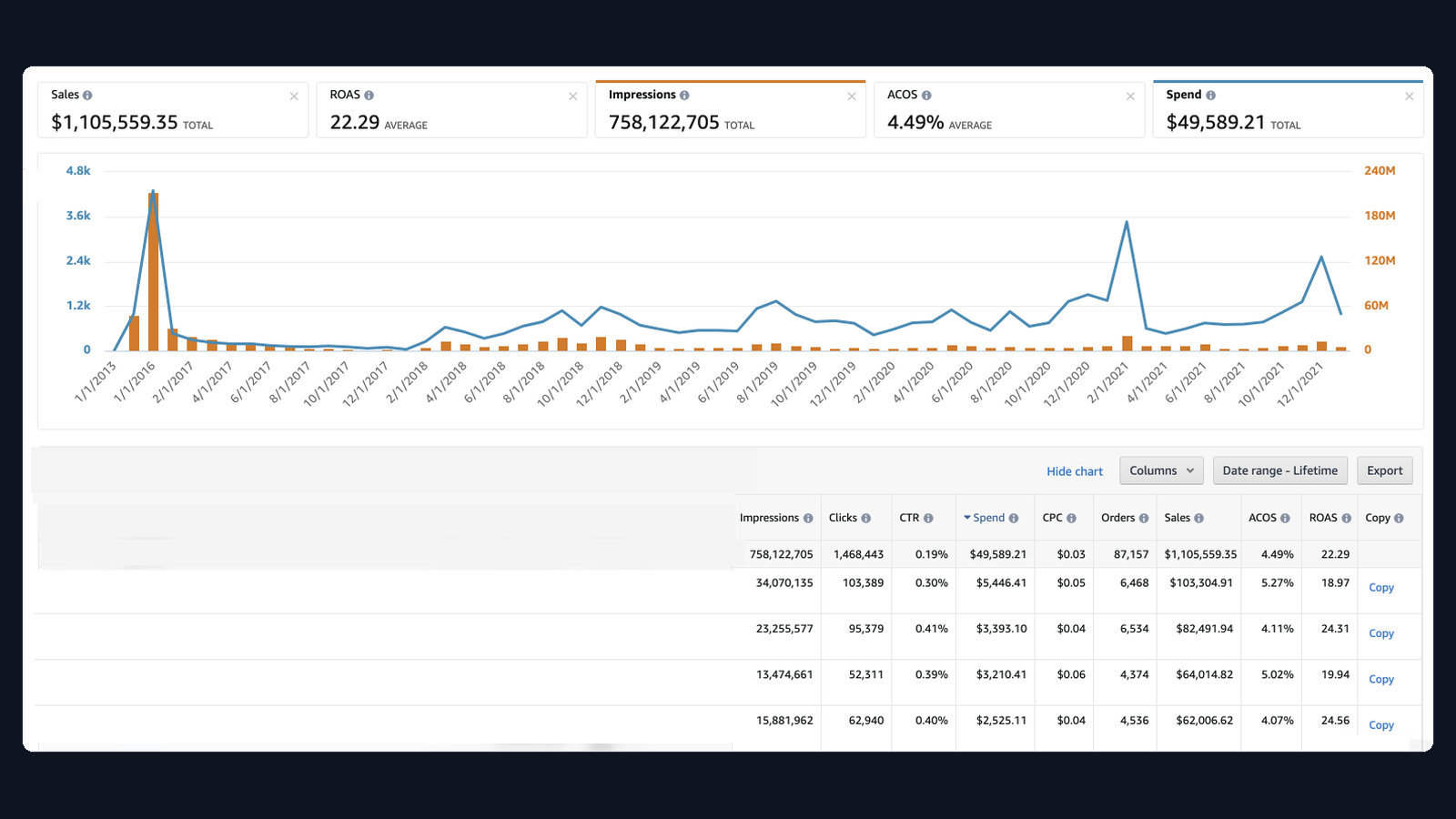
Task: Click the $103,304.91 sales cell
Action: [1201, 582]
